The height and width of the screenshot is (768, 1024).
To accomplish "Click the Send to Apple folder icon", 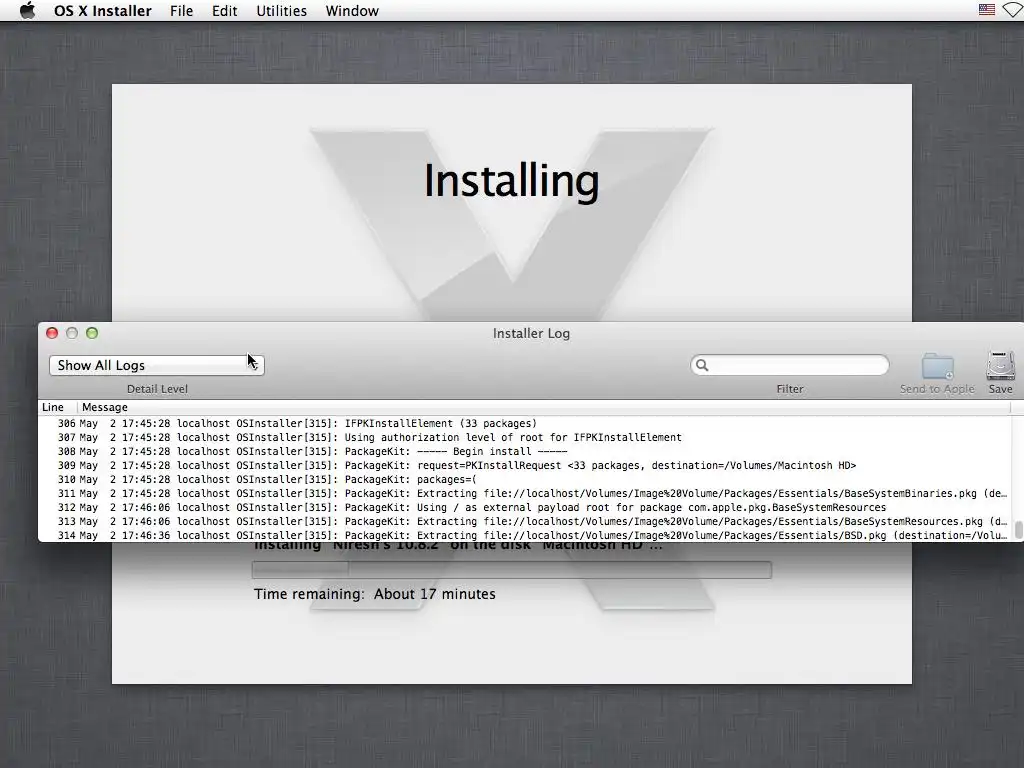I will coord(938,366).
